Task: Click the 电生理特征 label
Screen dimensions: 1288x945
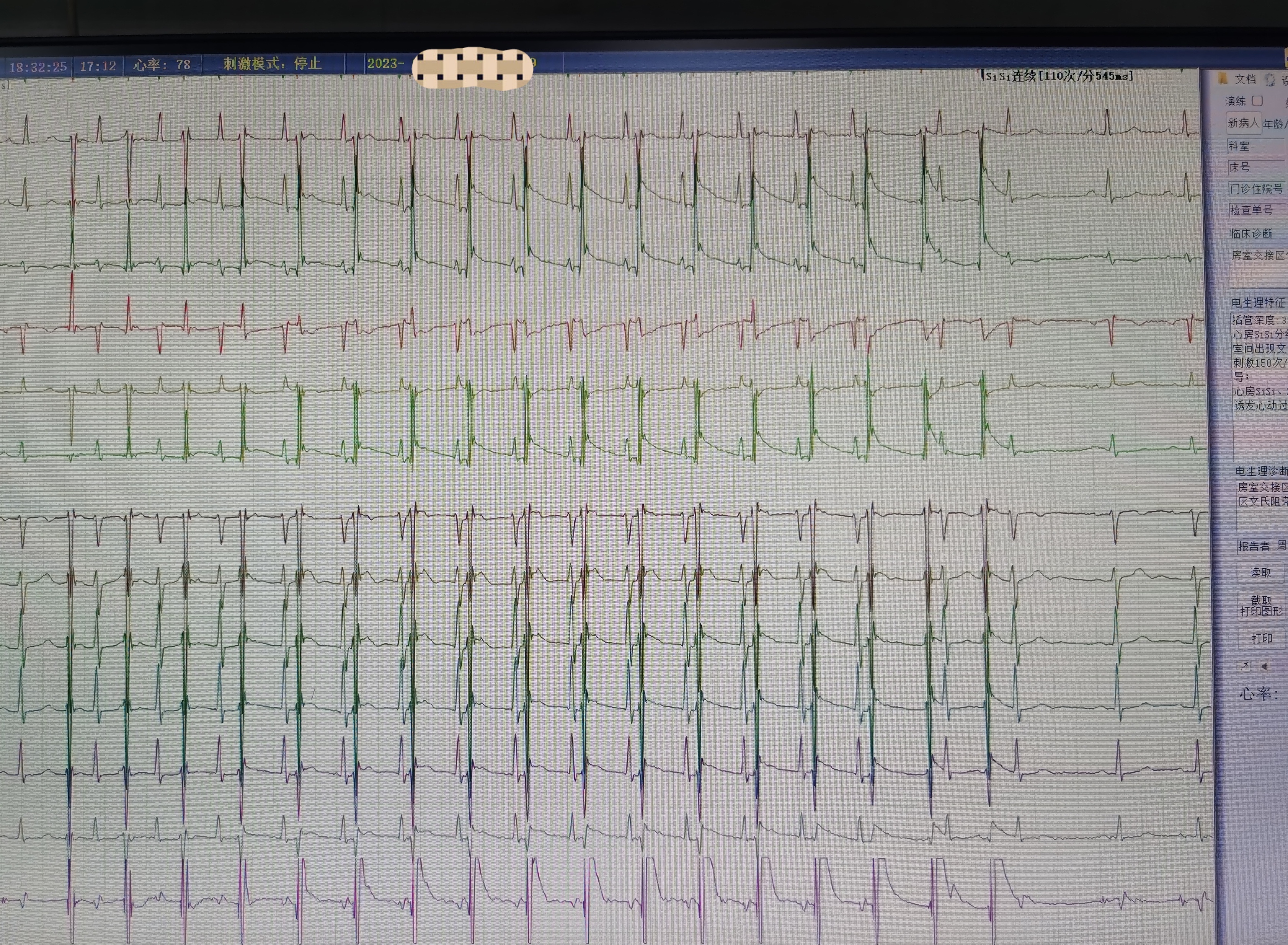Action: click(1258, 303)
